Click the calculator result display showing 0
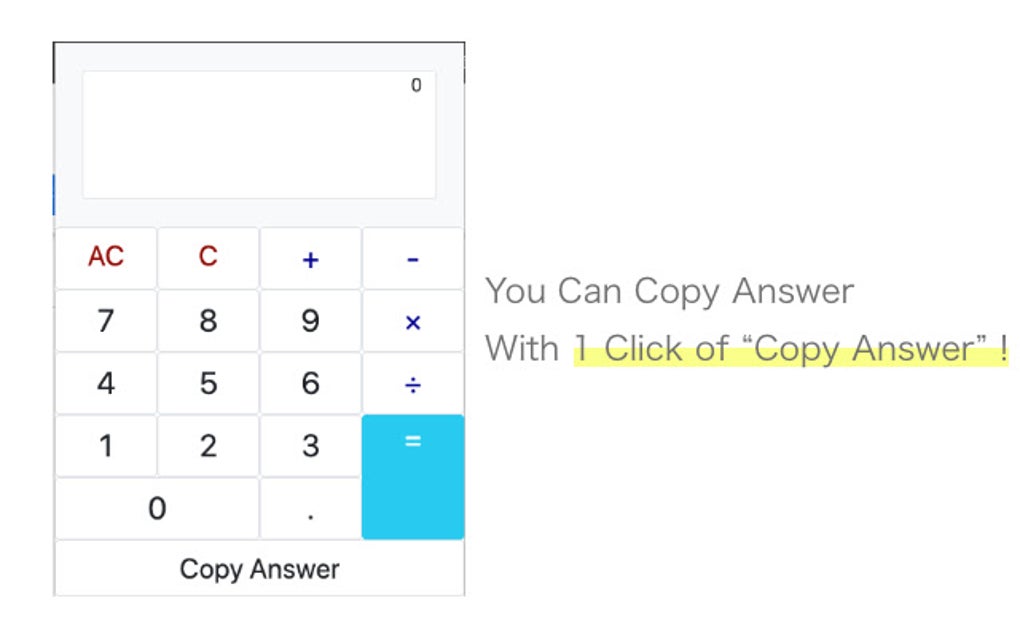This screenshot has width=1020, height=638. pyautogui.click(x=260, y=130)
